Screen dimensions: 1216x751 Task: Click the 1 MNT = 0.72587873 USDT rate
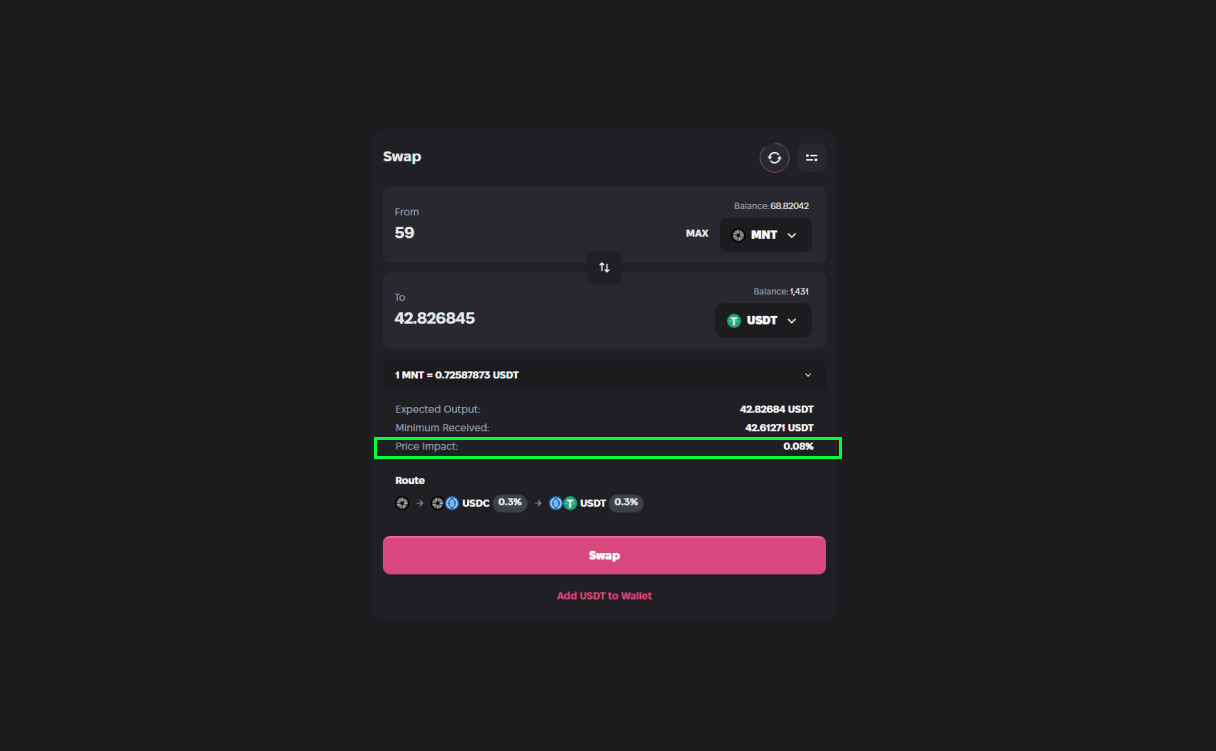pyautogui.click(x=457, y=375)
